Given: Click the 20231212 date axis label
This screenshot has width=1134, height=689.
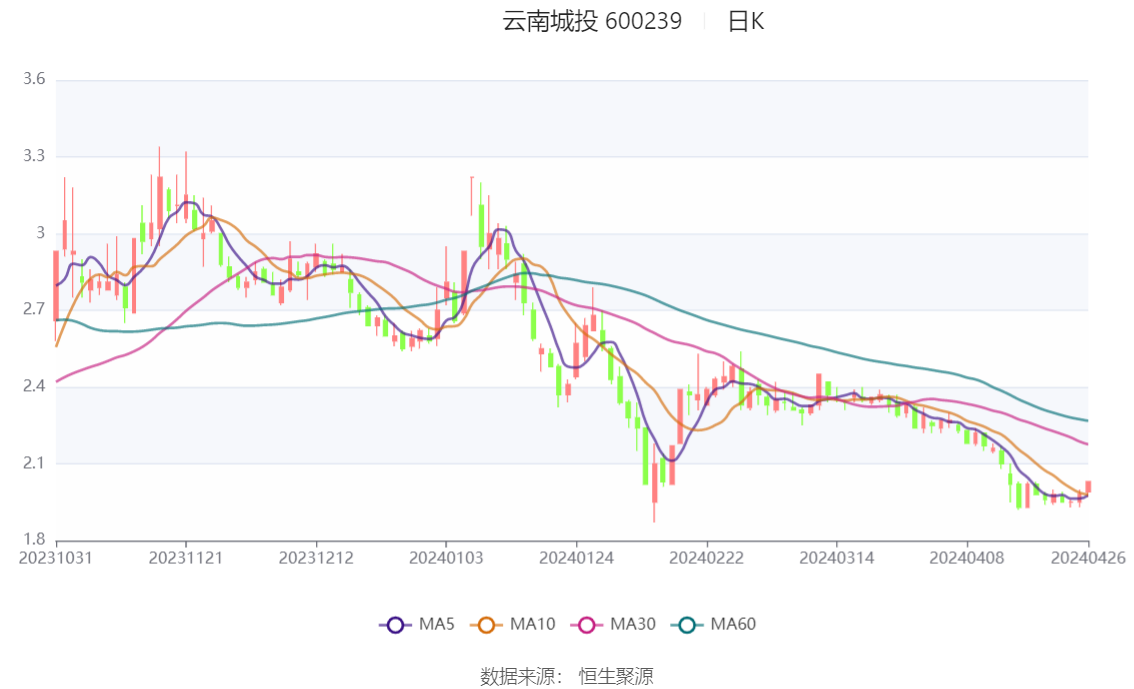Looking at the screenshot, I should point(316,558).
